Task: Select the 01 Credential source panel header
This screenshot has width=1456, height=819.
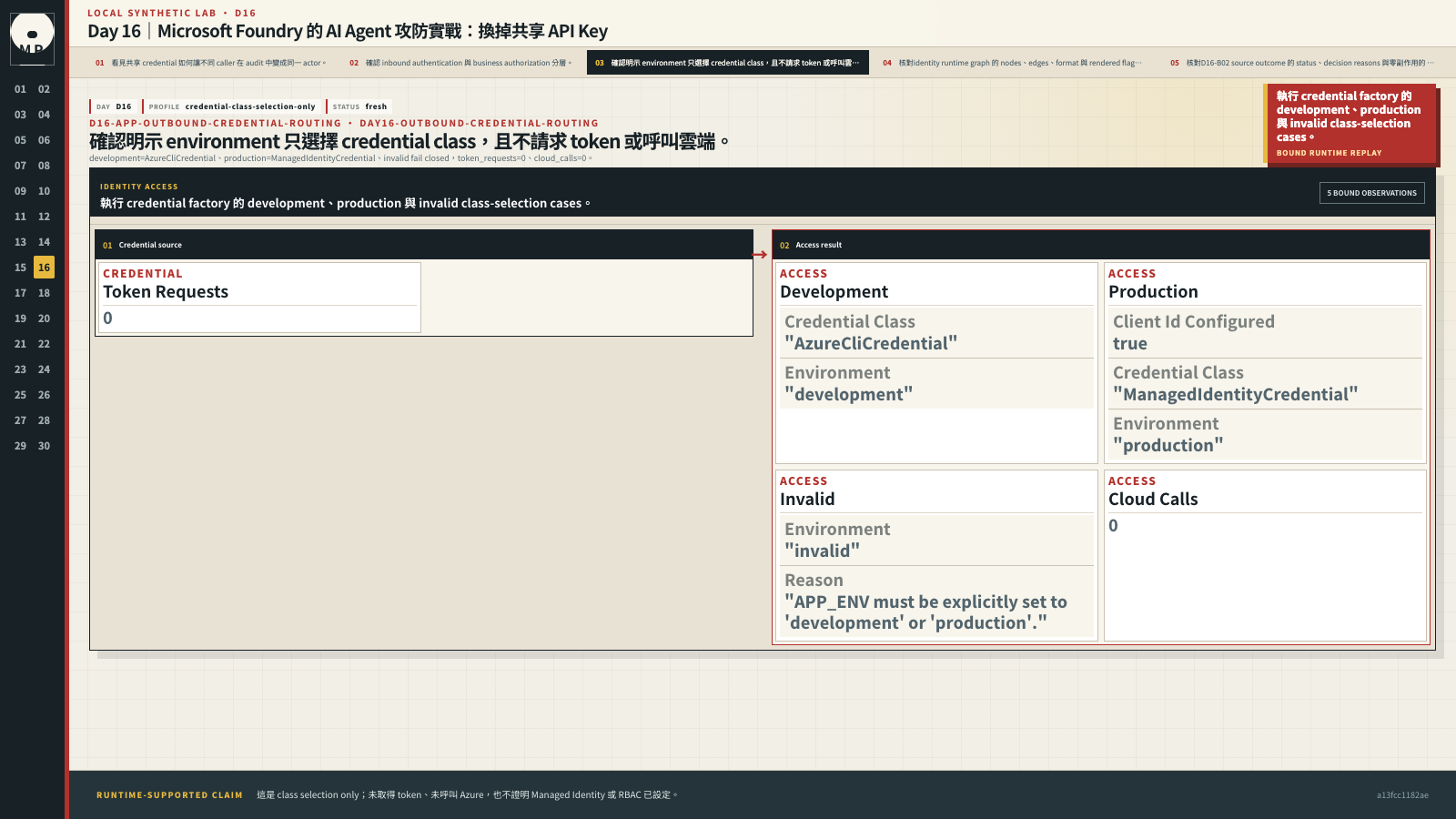Action: [x=424, y=245]
